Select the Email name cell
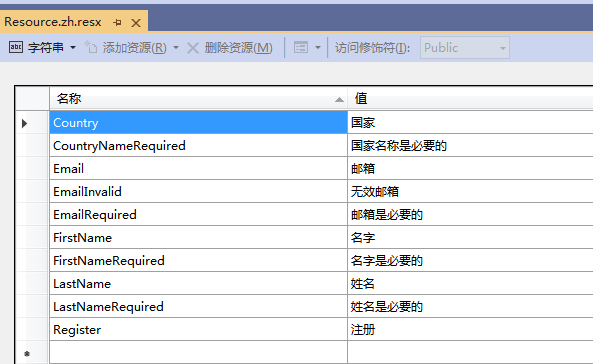 click(x=198, y=168)
